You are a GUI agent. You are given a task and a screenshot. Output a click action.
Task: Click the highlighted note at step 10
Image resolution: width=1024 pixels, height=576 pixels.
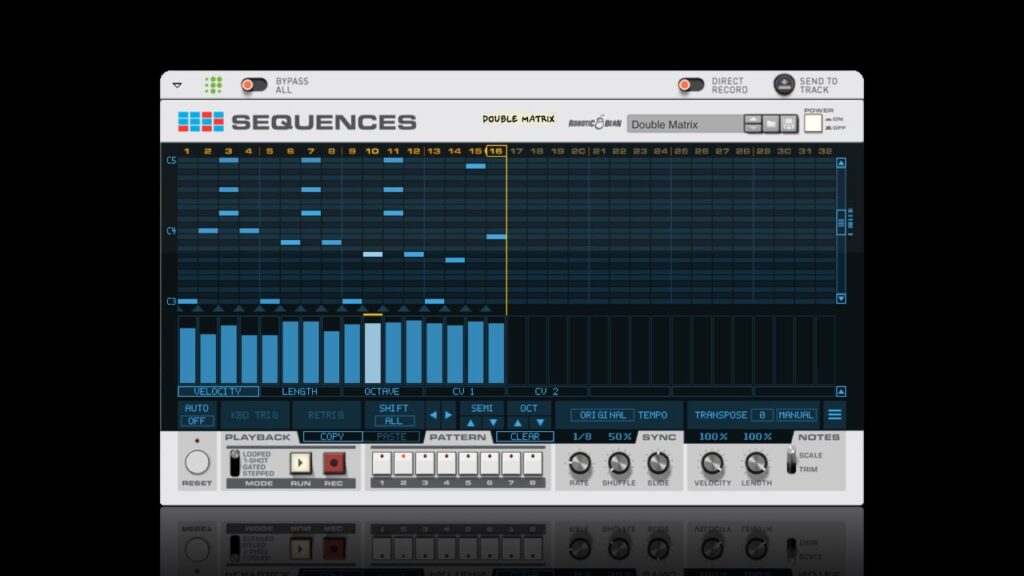point(372,254)
